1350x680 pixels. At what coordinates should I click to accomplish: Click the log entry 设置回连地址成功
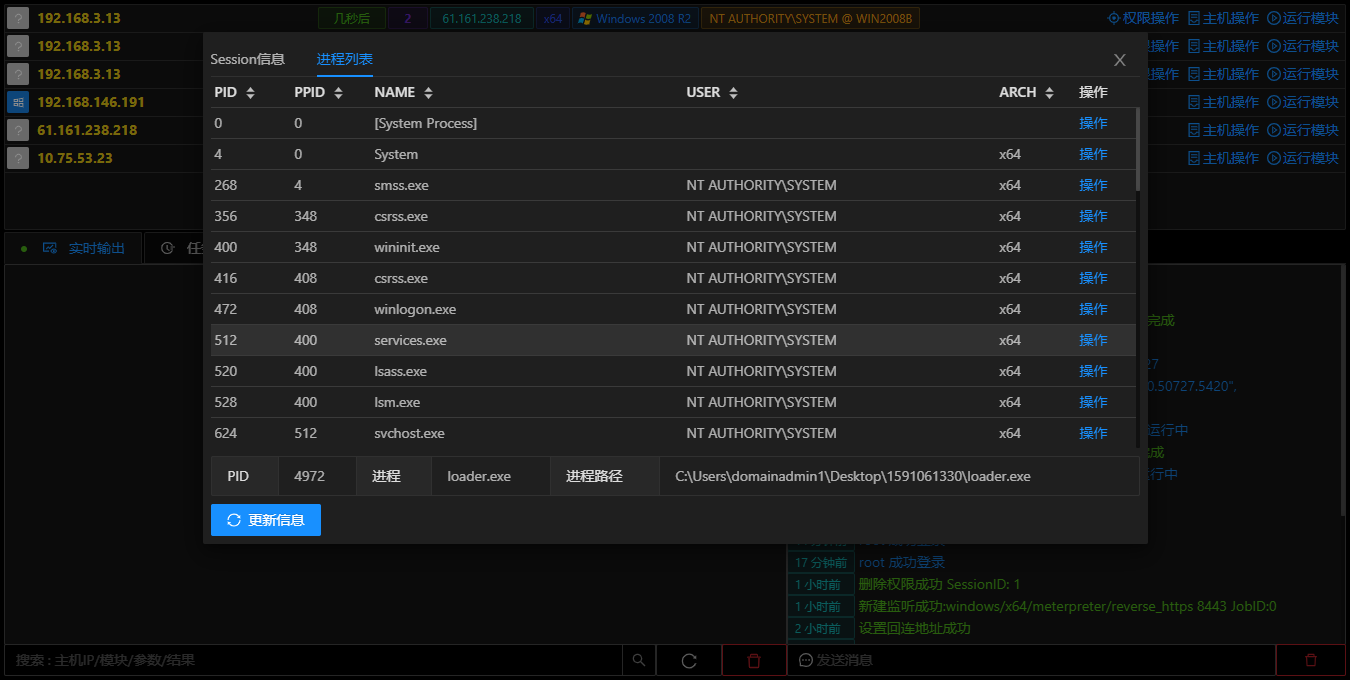click(914, 628)
